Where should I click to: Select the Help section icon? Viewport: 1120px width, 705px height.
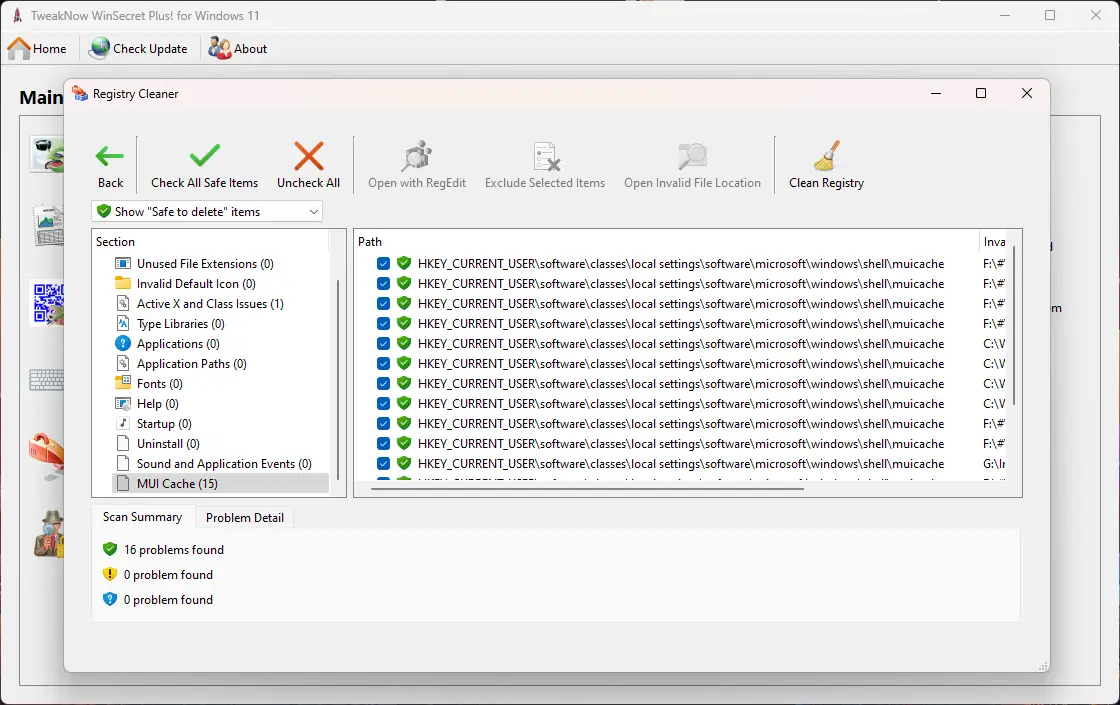(x=123, y=404)
